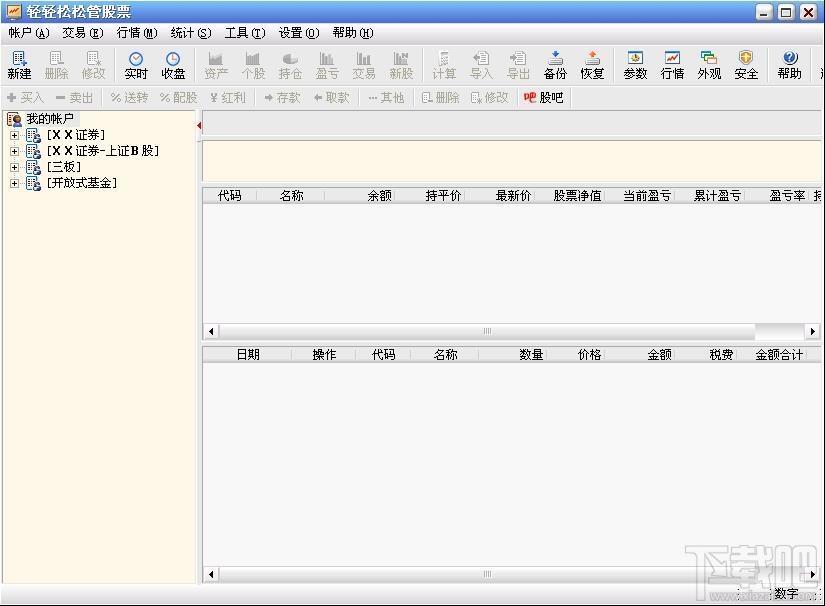Open the 工具 menu

244,33
